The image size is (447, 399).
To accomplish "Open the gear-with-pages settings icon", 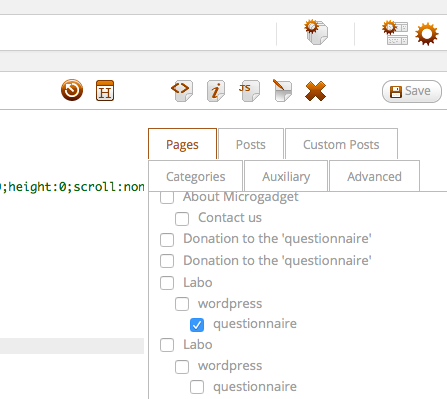I will click(316, 32).
